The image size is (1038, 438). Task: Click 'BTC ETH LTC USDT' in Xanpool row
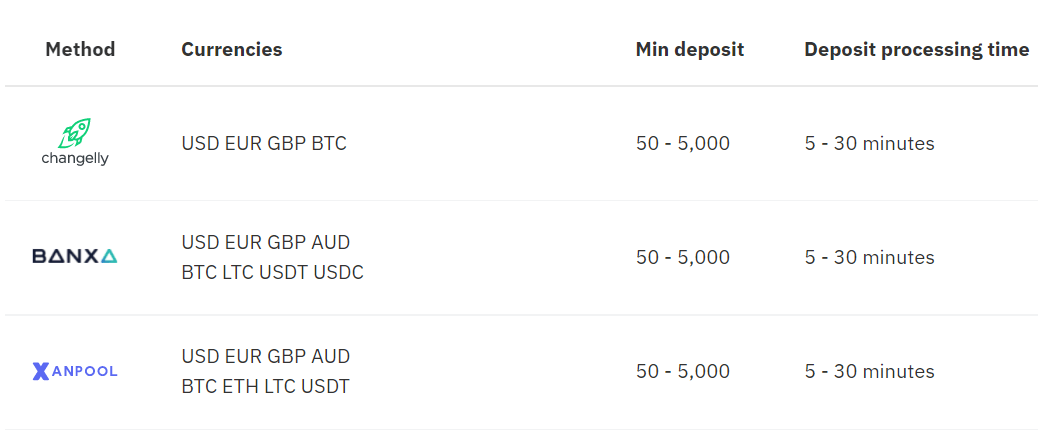(x=265, y=386)
